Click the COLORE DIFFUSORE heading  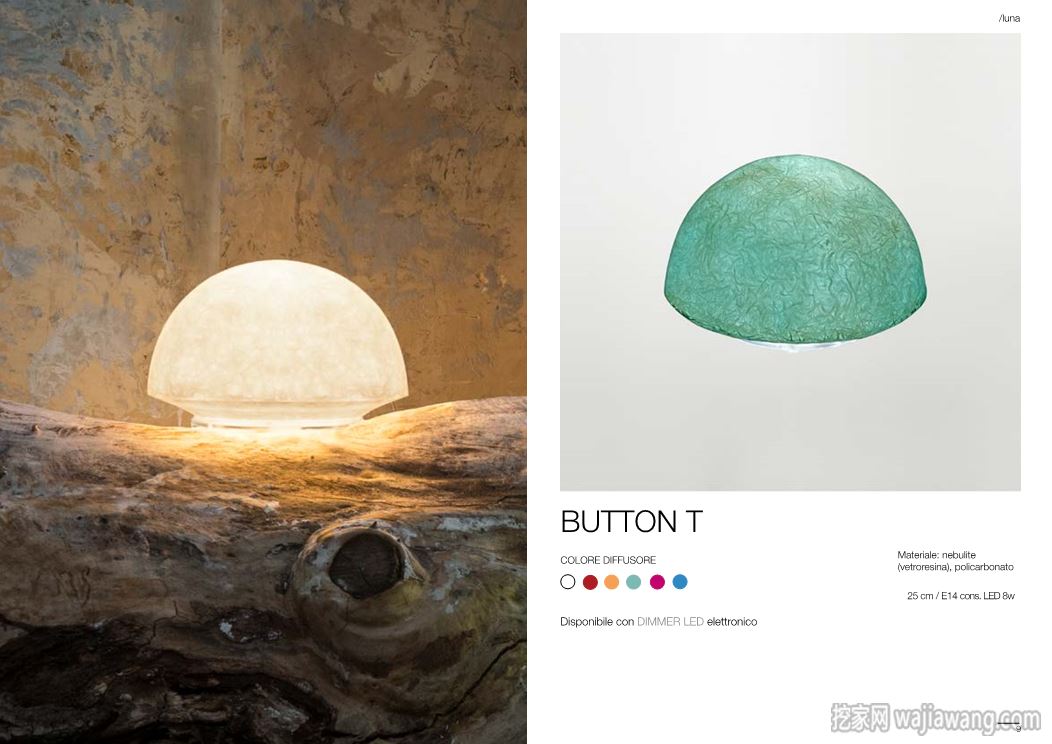click(x=608, y=560)
